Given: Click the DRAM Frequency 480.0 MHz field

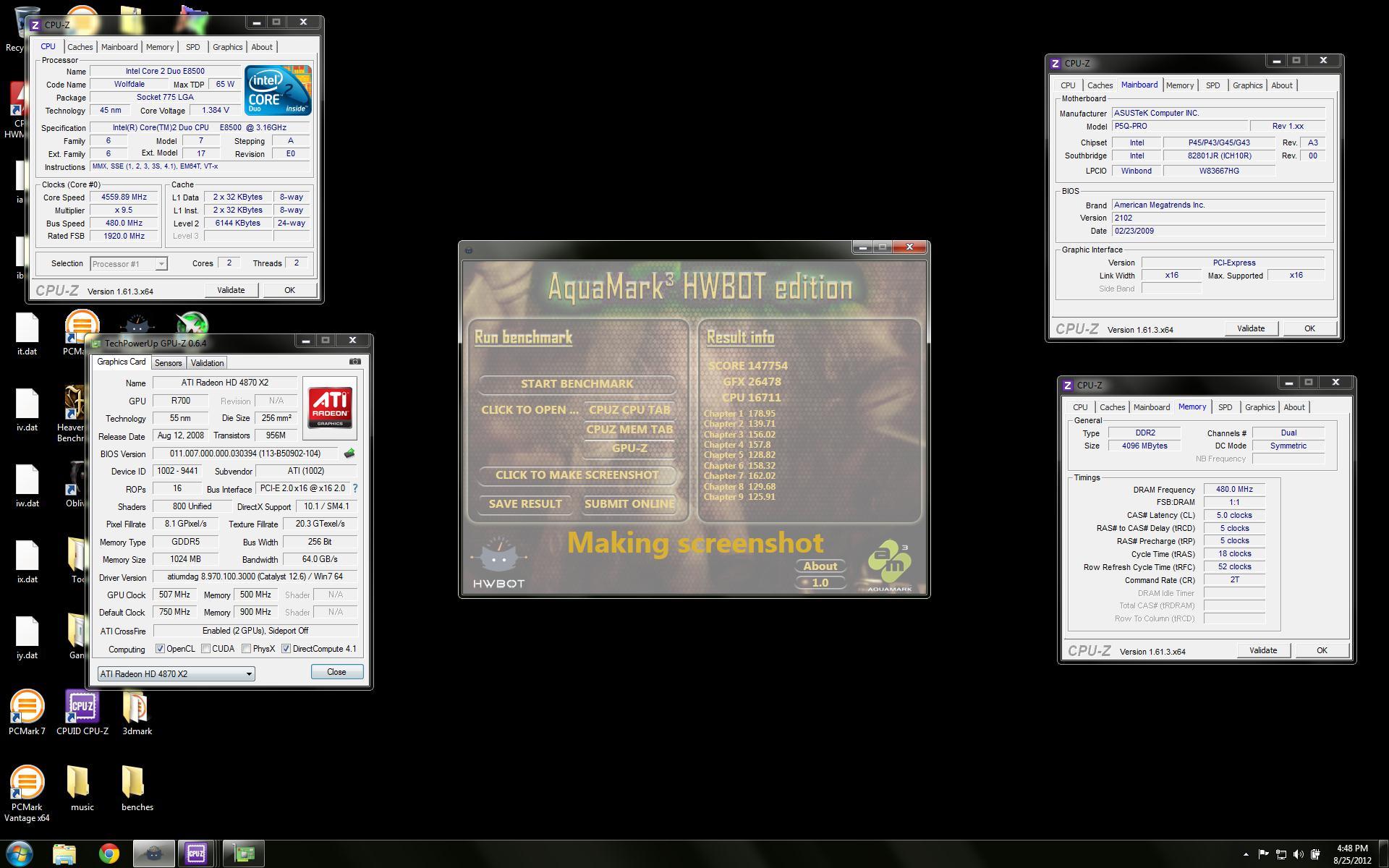Looking at the screenshot, I should click(1233, 490).
